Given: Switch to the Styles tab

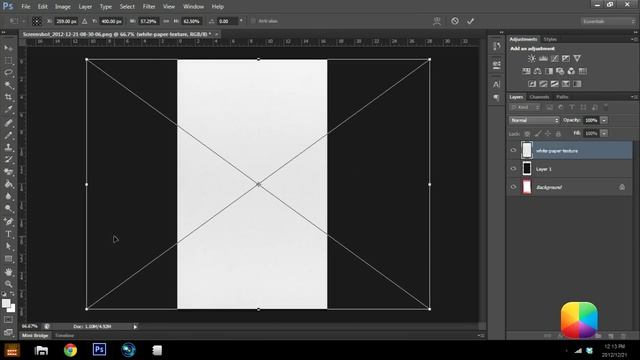Looking at the screenshot, I should coord(550,39).
